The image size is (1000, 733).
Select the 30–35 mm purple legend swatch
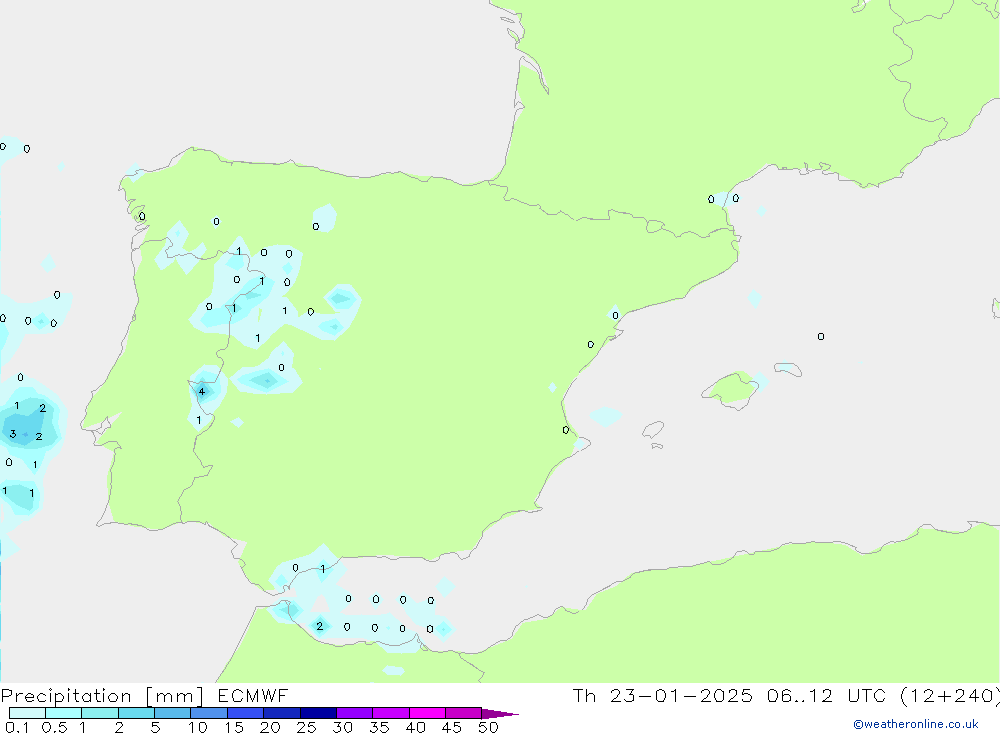(x=354, y=713)
